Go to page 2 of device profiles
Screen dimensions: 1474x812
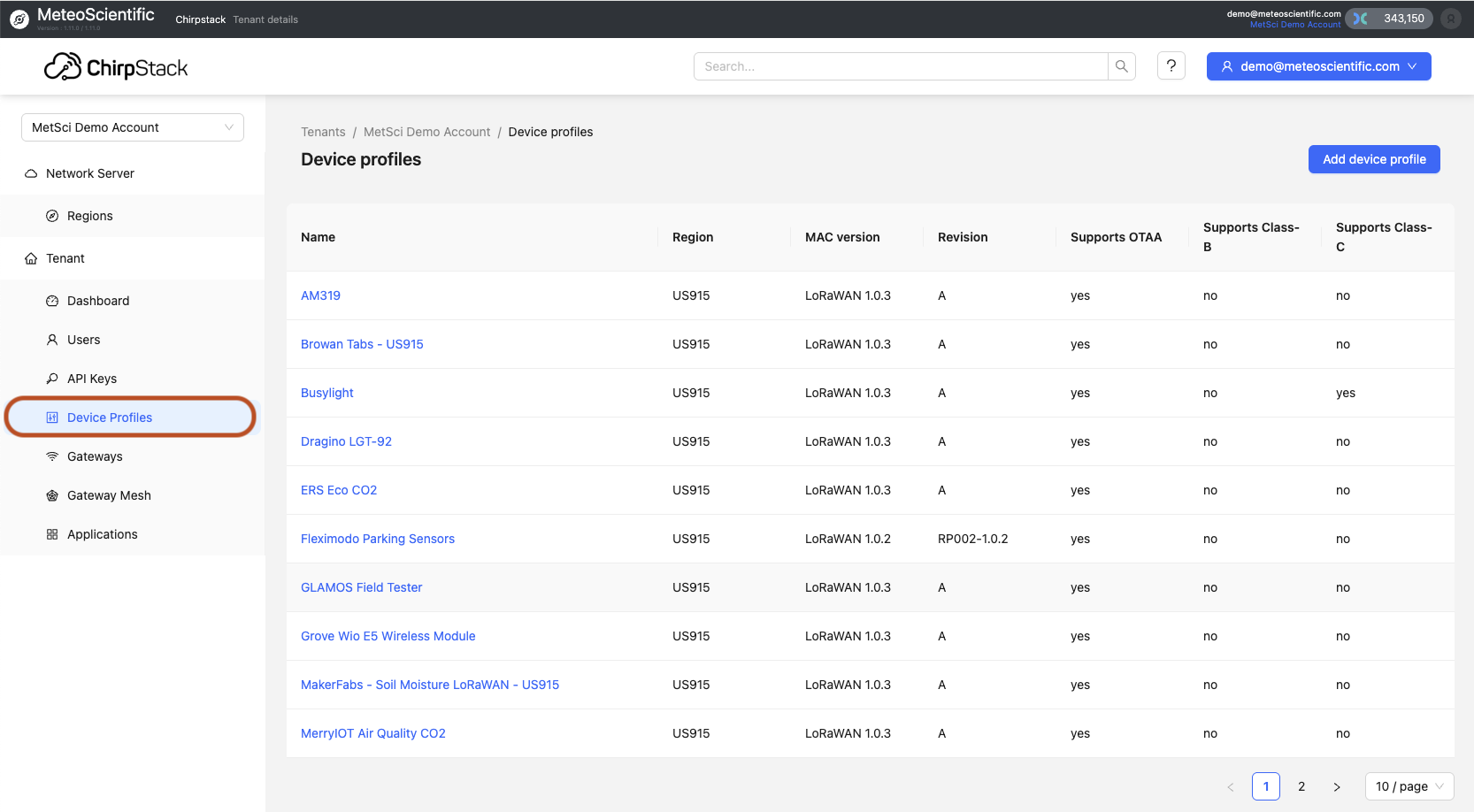(x=1301, y=785)
